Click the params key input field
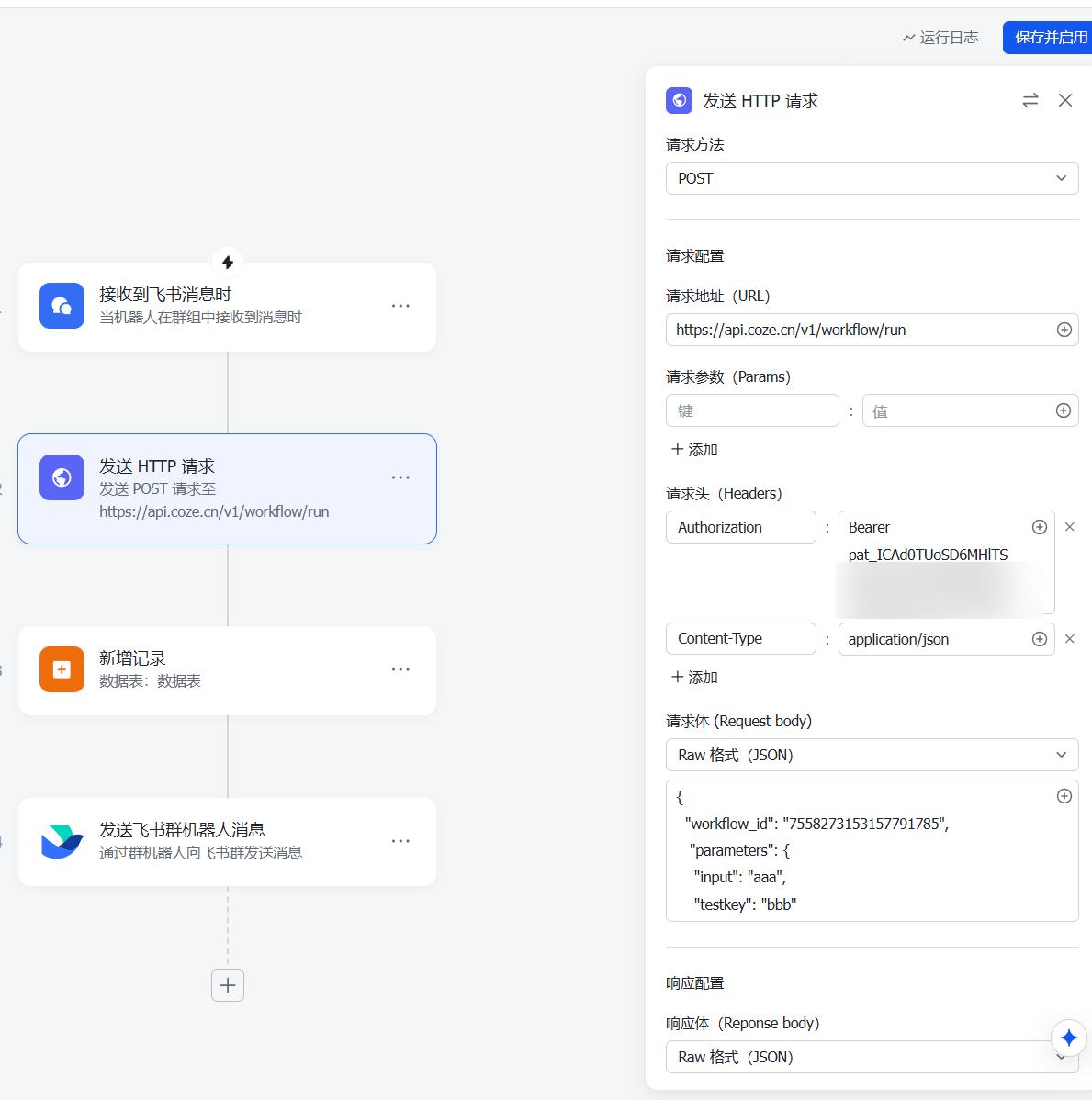 [752, 410]
